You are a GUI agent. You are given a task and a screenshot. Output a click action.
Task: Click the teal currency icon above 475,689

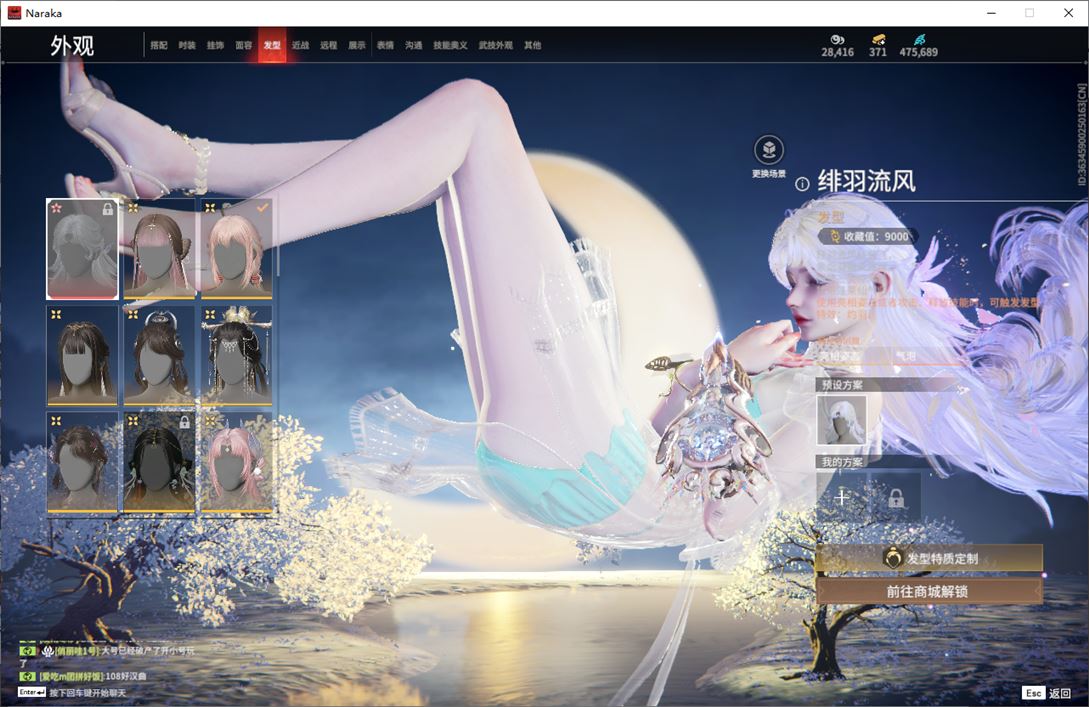(x=919, y=40)
